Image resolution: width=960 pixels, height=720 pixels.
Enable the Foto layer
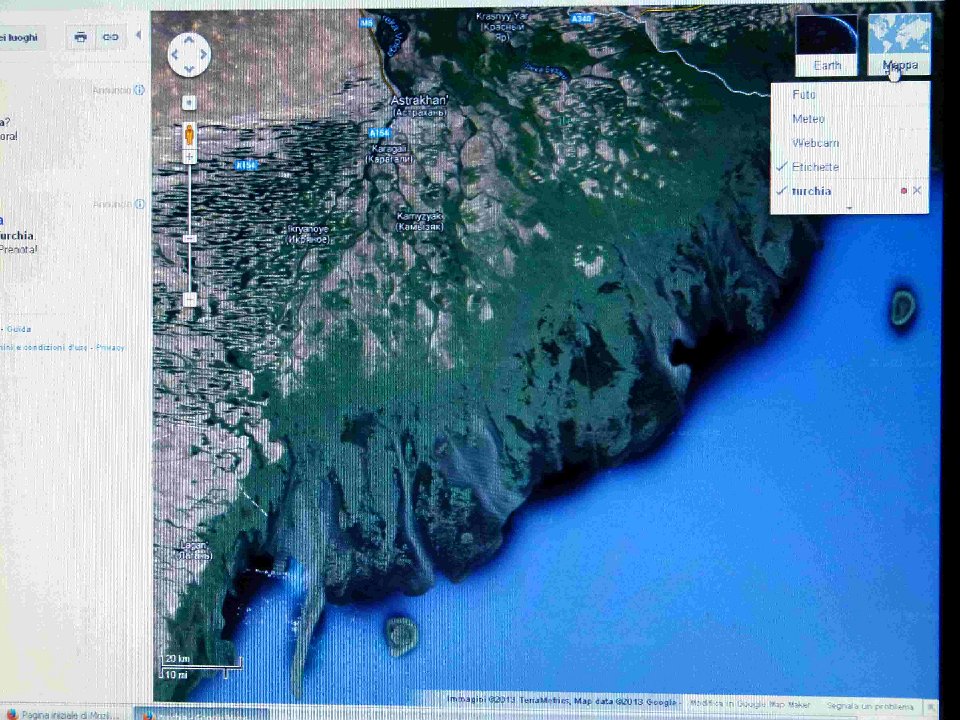pos(849,95)
